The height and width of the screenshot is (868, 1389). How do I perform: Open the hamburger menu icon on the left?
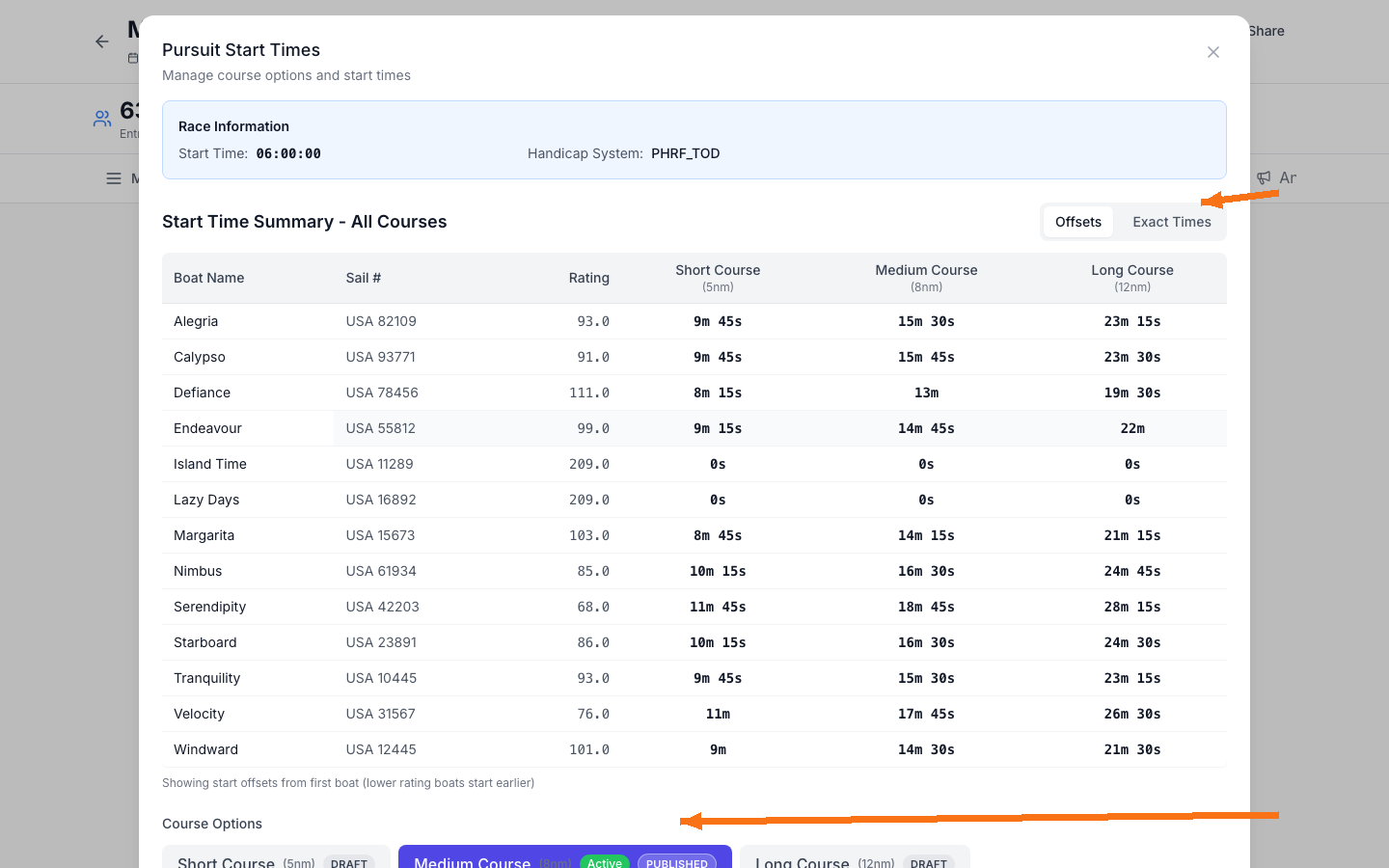pos(114,177)
